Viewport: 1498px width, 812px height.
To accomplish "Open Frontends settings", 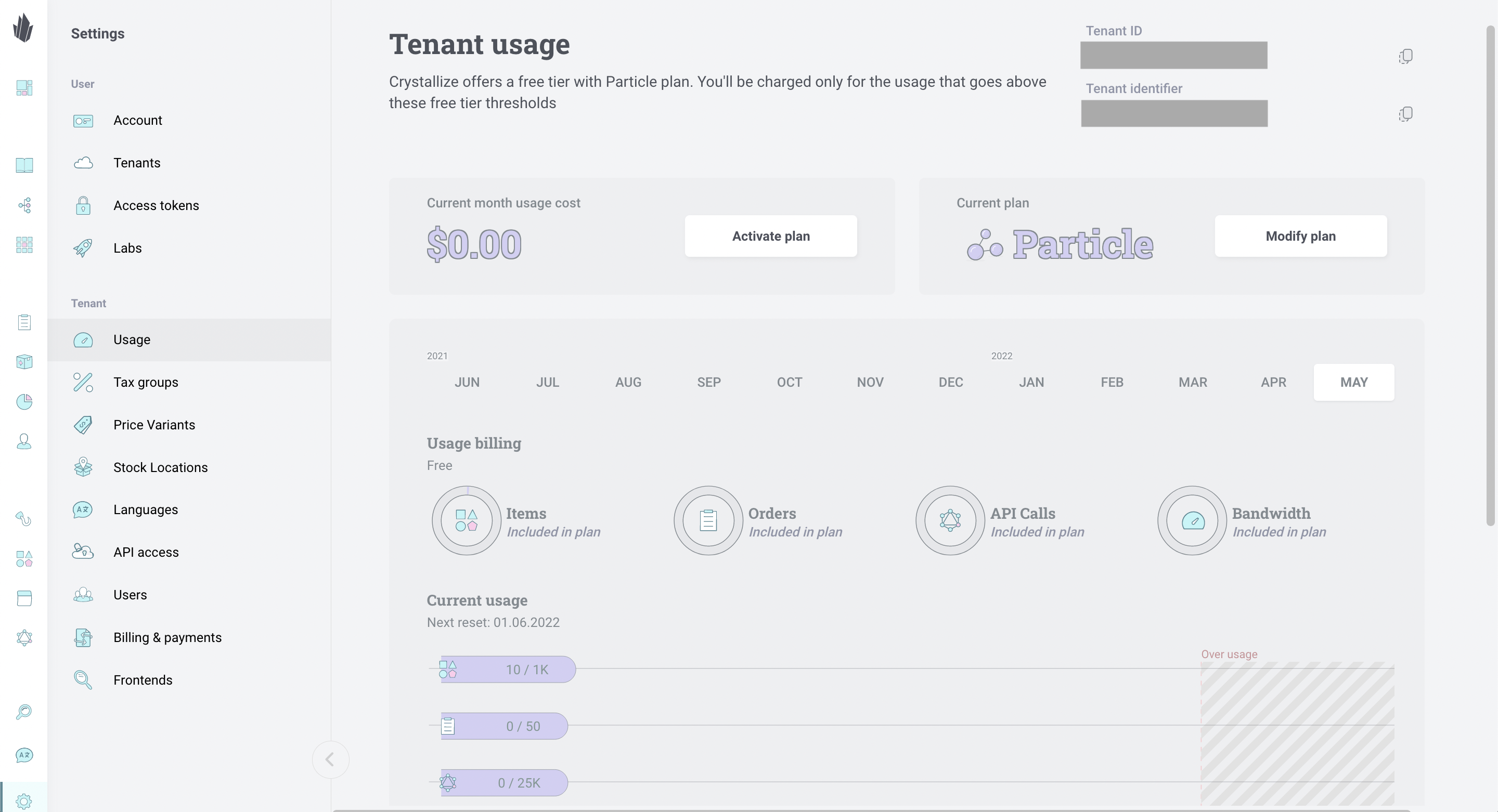I will pyautogui.click(x=189, y=680).
